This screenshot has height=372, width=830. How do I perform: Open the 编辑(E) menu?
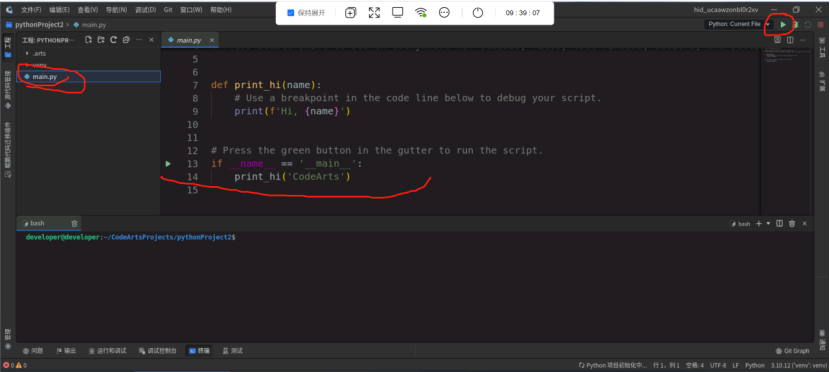(x=59, y=10)
